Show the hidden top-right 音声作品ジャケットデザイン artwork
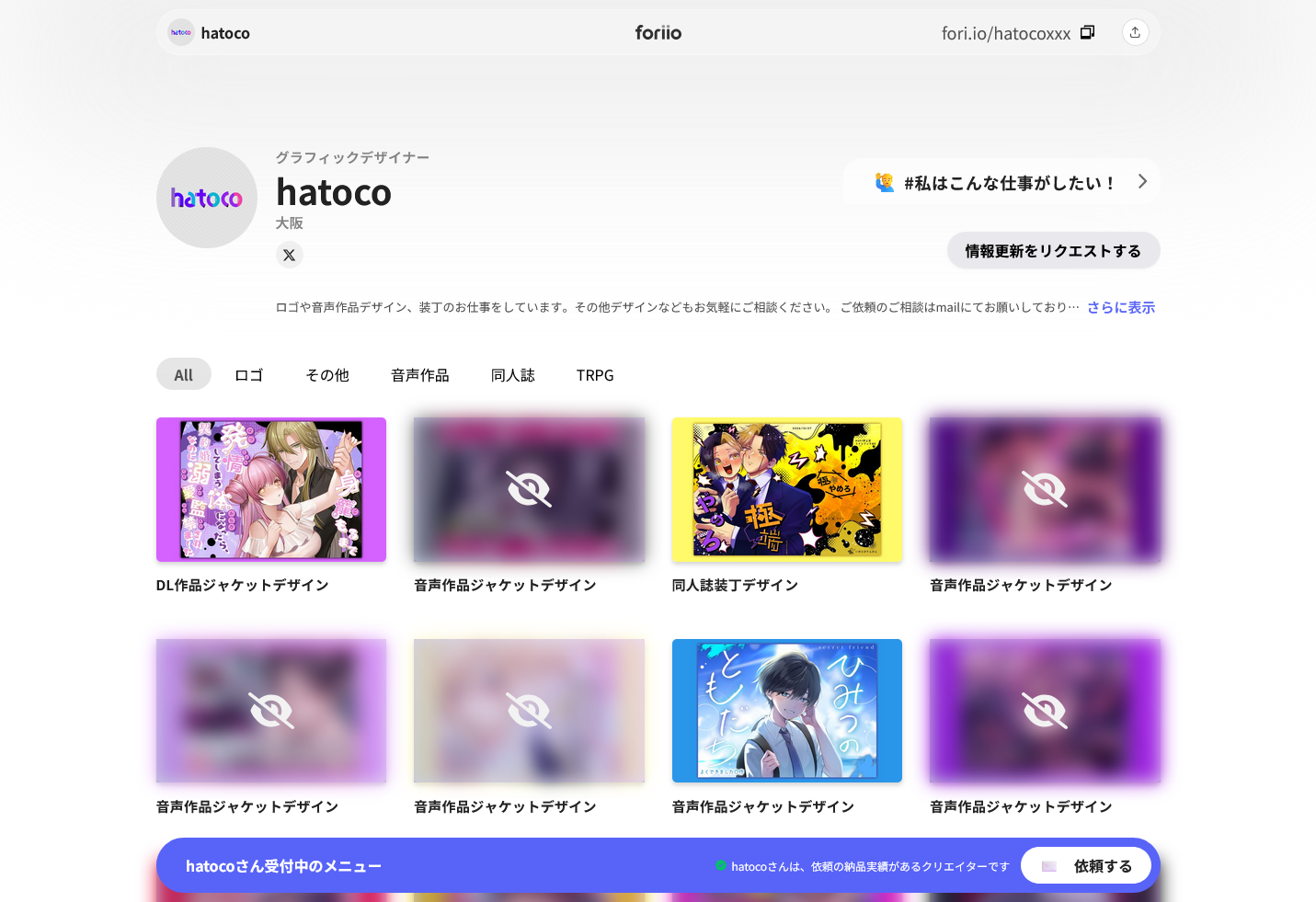 click(1045, 489)
